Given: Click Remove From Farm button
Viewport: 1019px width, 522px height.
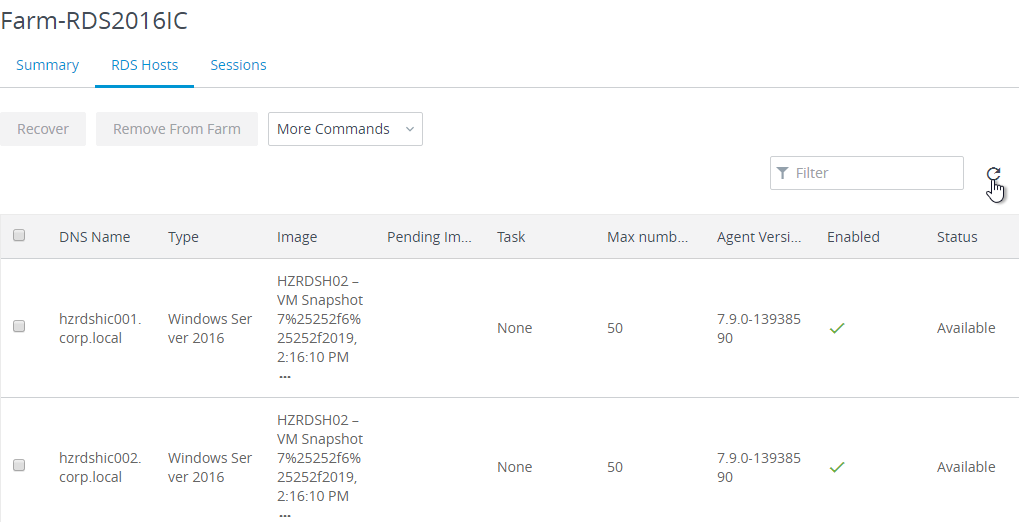Looking at the screenshot, I should pyautogui.click(x=177, y=129).
